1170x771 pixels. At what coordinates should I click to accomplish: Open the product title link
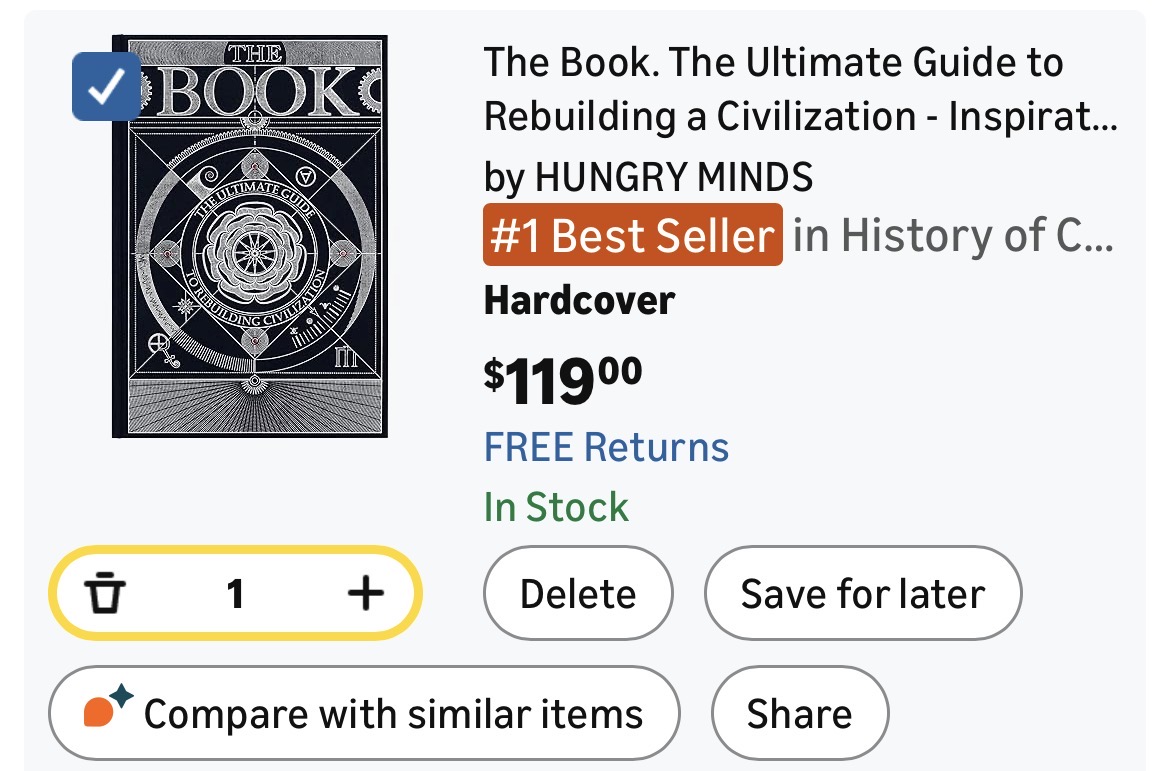tap(798, 91)
